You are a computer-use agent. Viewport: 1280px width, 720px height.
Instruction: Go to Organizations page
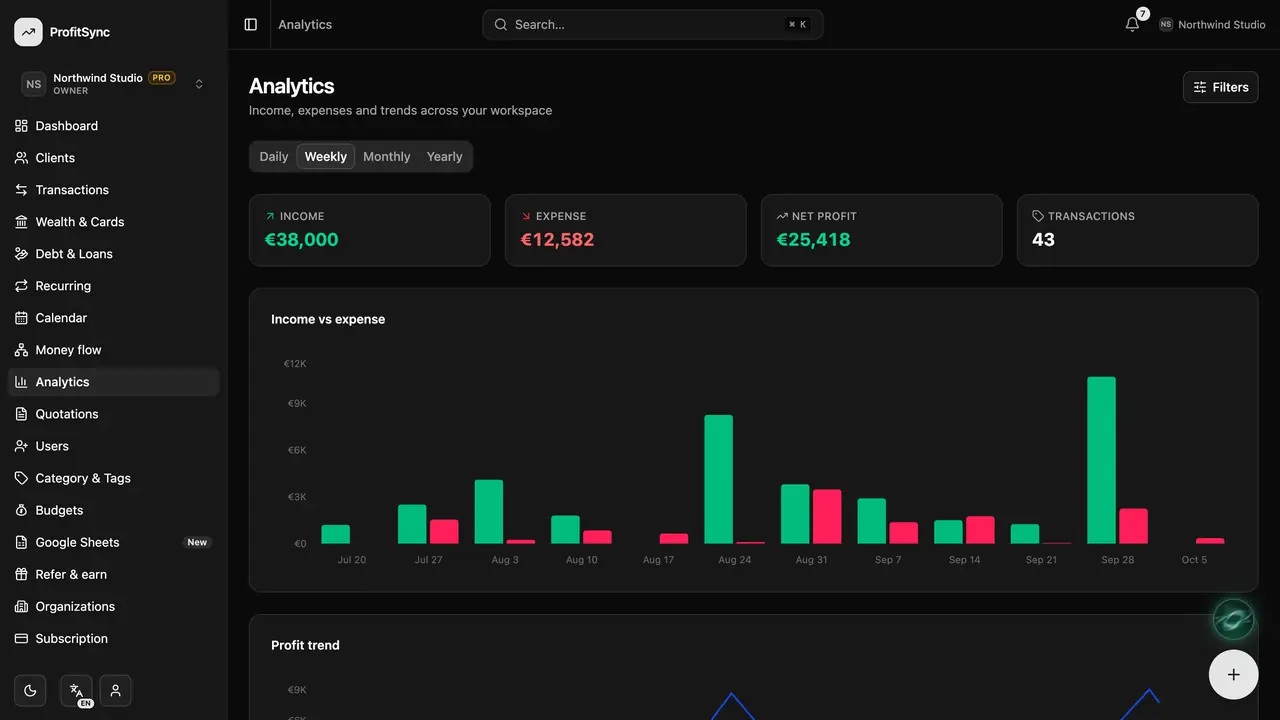point(113,606)
